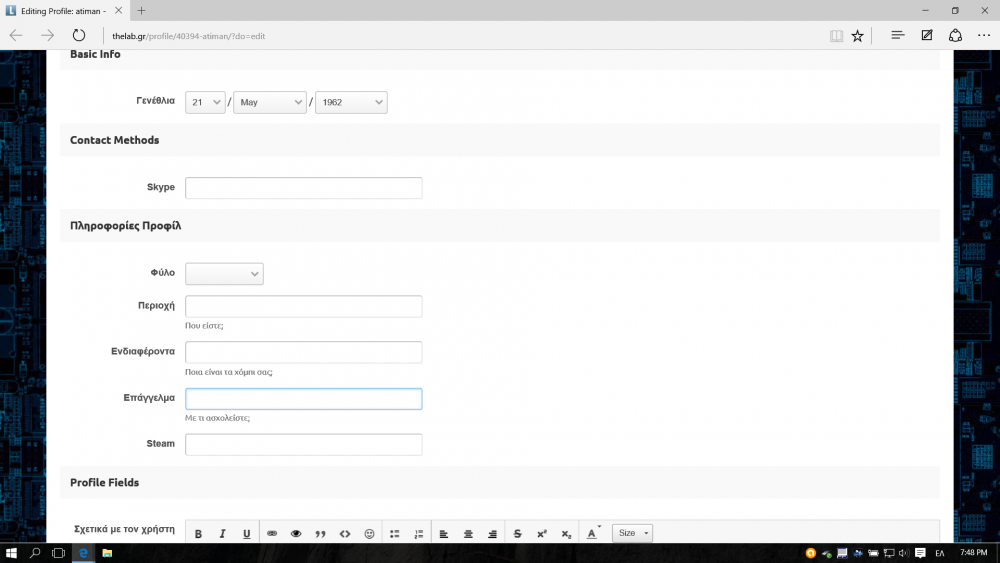Open File Explorer from taskbar

[107, 553]
